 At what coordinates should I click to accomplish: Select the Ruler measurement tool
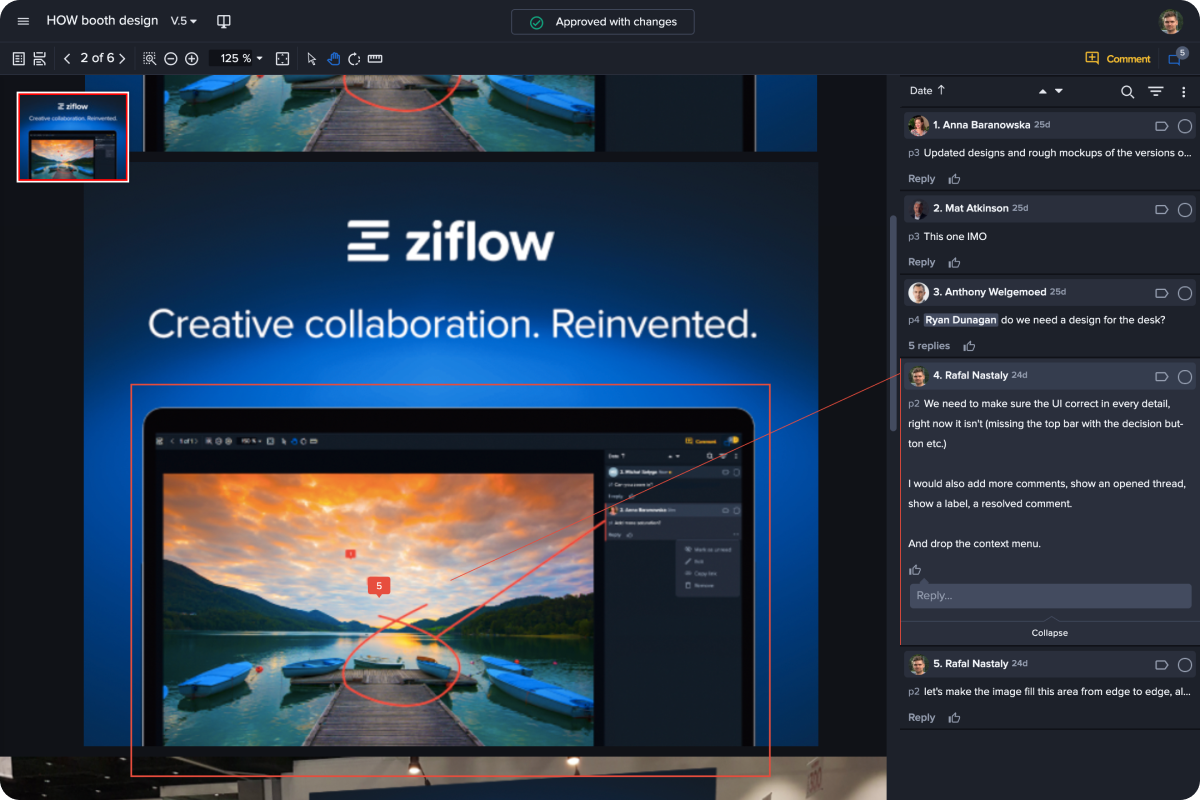(374, 58)
